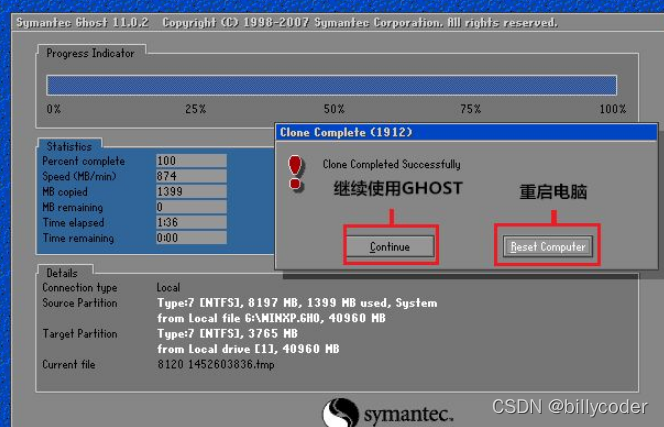
Task: Click the Percent complete value 100
Action: point(191,161)
